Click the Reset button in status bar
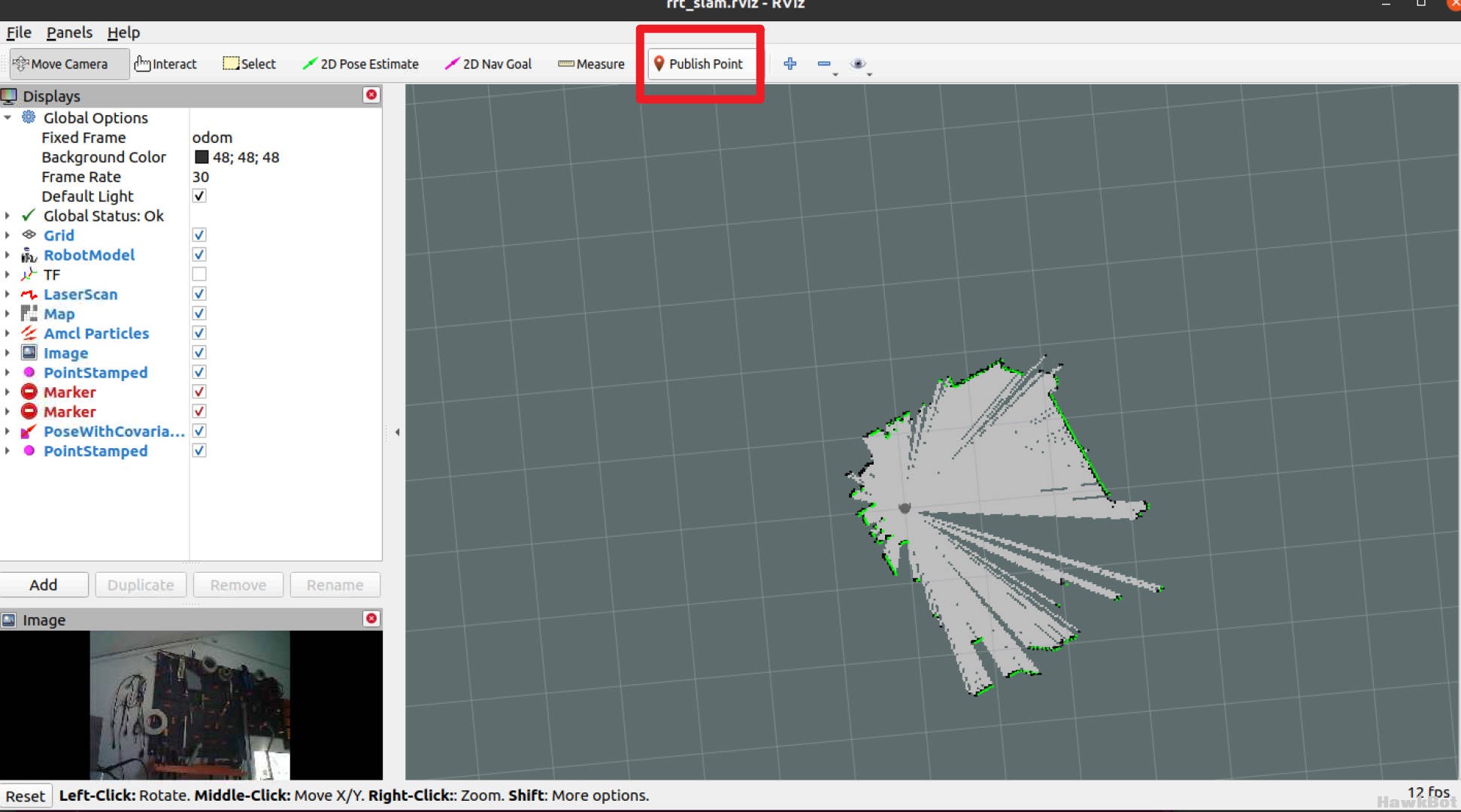This screenshot has height=812, width=1461. (26, 795)
